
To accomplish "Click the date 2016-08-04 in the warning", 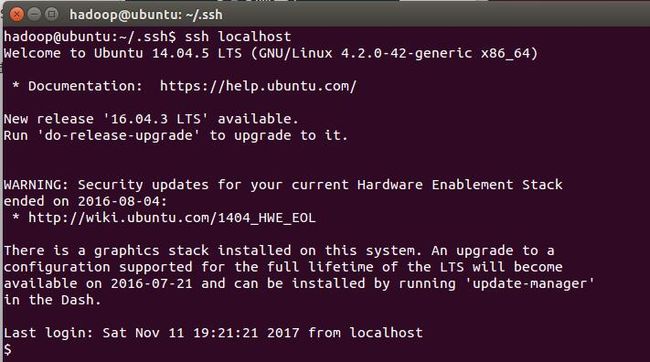I will [x=119, y=201].
